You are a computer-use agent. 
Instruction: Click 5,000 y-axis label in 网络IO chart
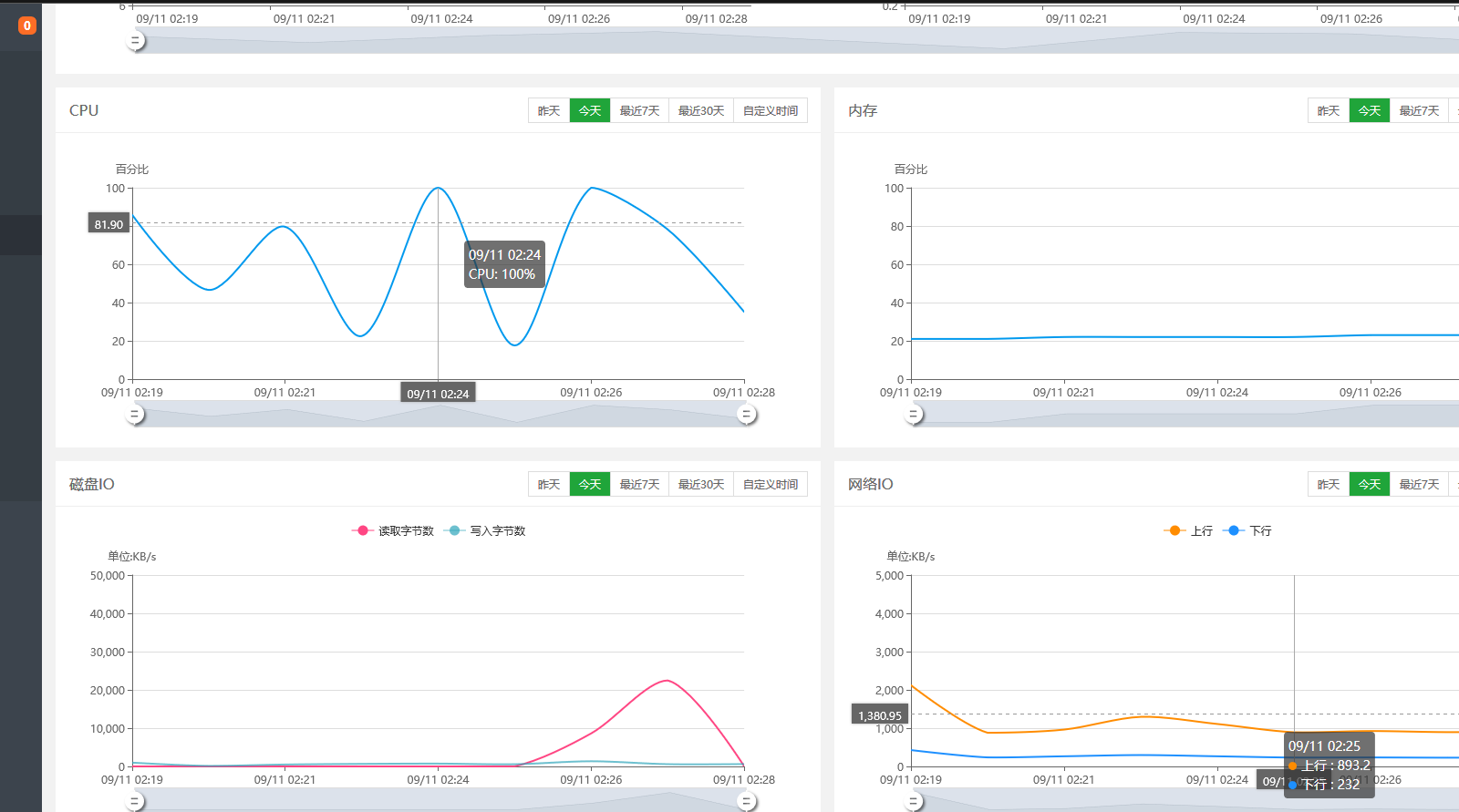tap(890, 576)
